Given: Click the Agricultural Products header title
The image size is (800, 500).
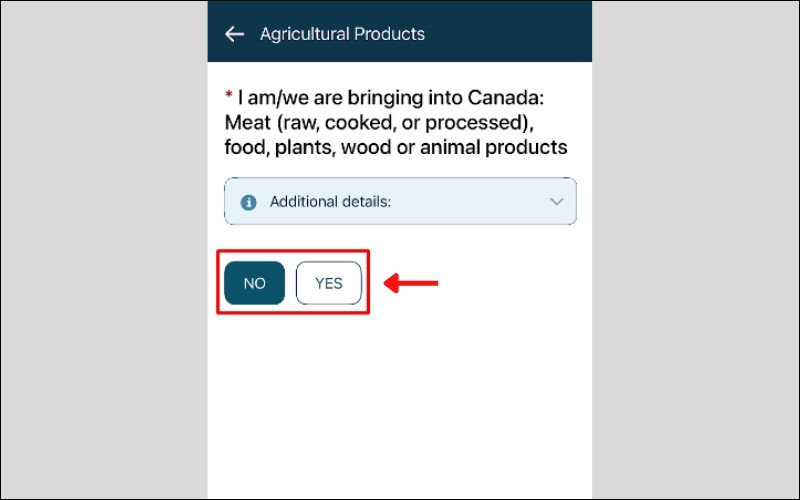Looking at the screenshot, I should point(342,34).
